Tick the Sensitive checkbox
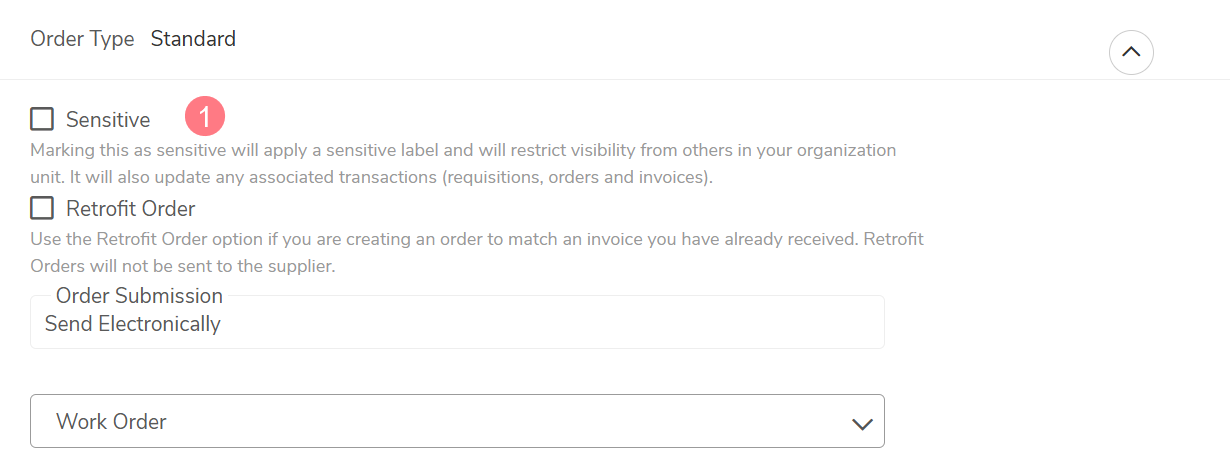Image resolution: width=1230 pixels, height=465 pixels. [42, 120]
